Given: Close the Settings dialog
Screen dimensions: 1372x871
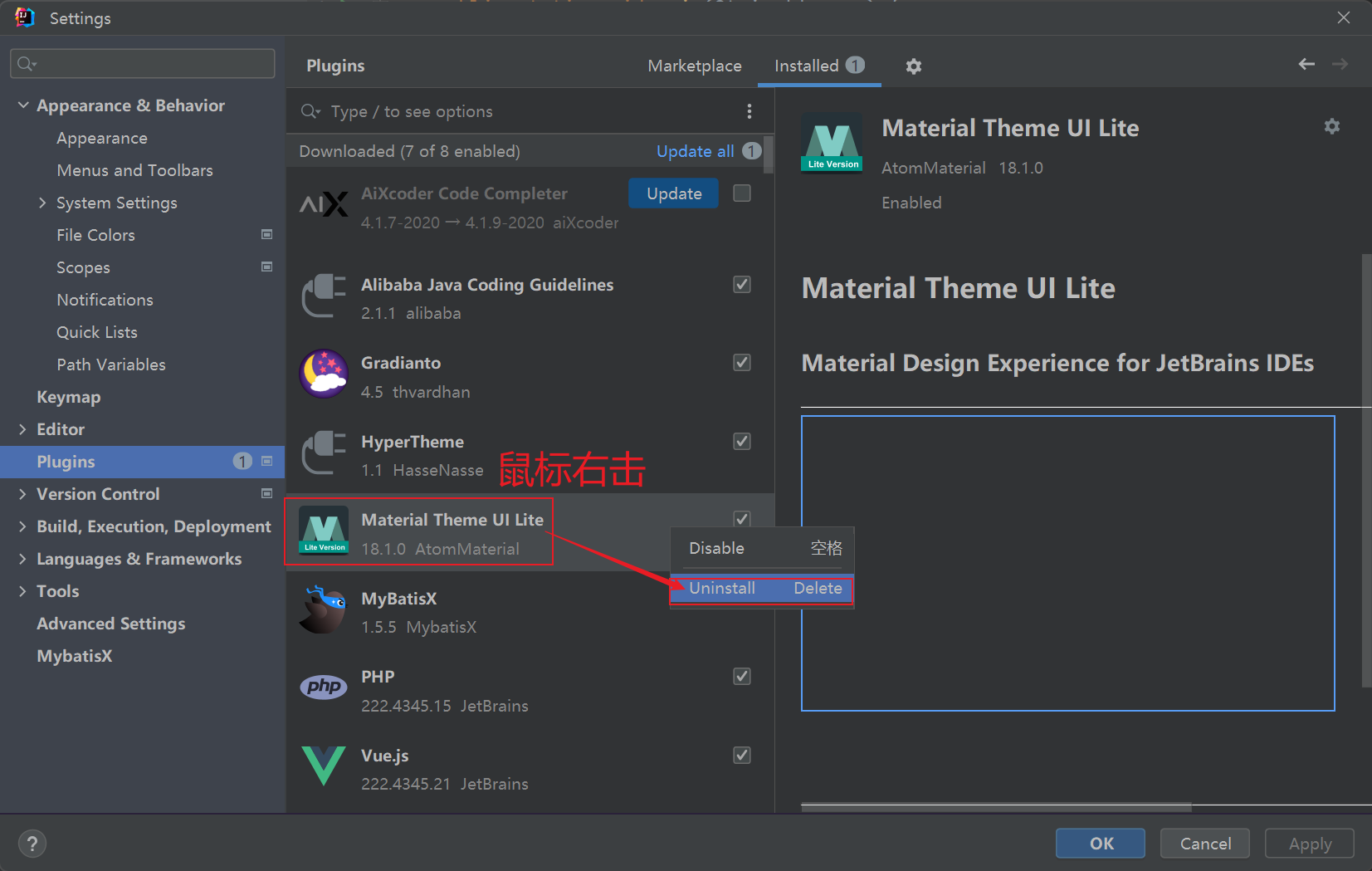Looking at the screenshot, I should [1344, 17].
